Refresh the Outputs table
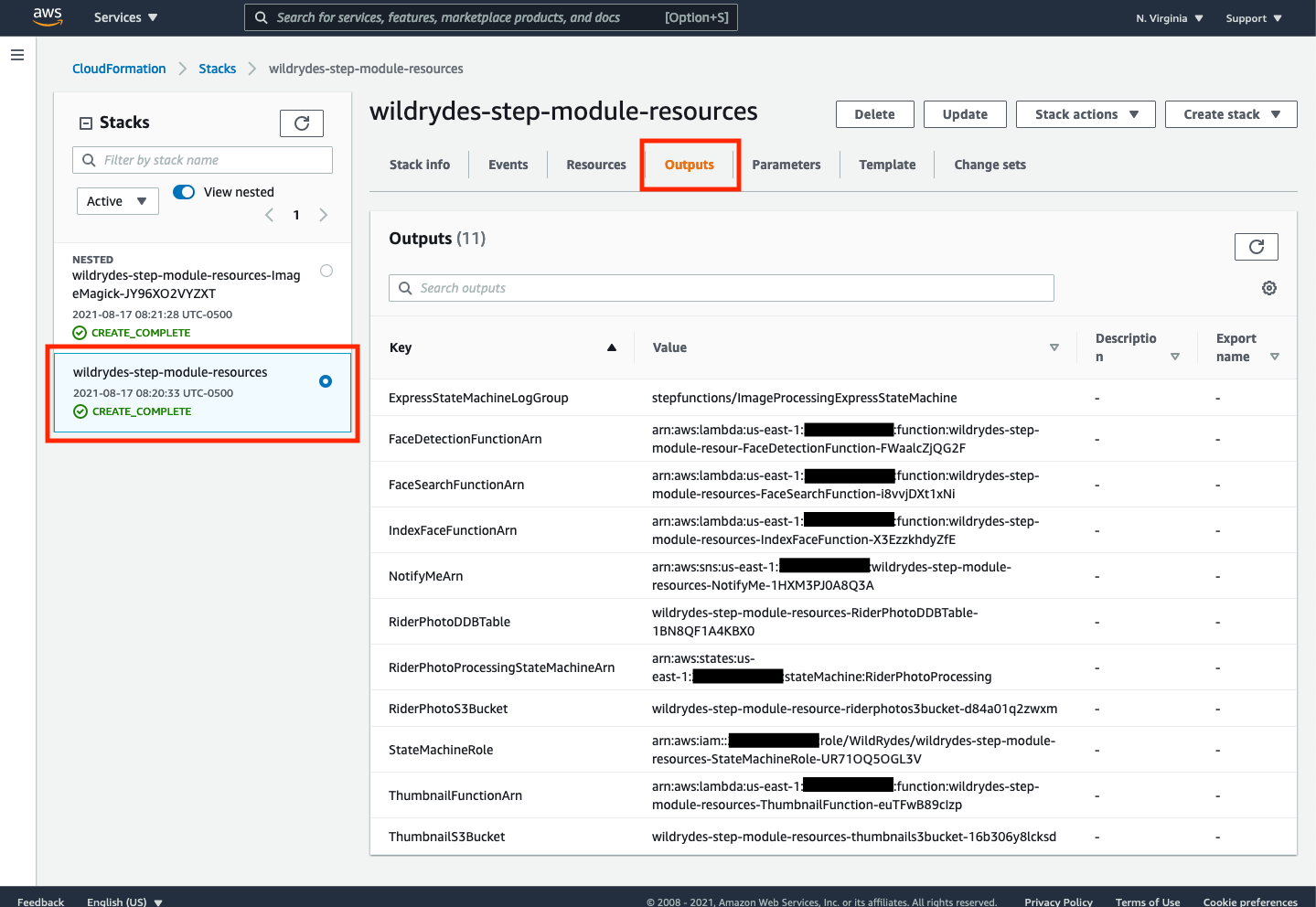This screenshot has width=1316, height=907. (x=1257, y=247)
